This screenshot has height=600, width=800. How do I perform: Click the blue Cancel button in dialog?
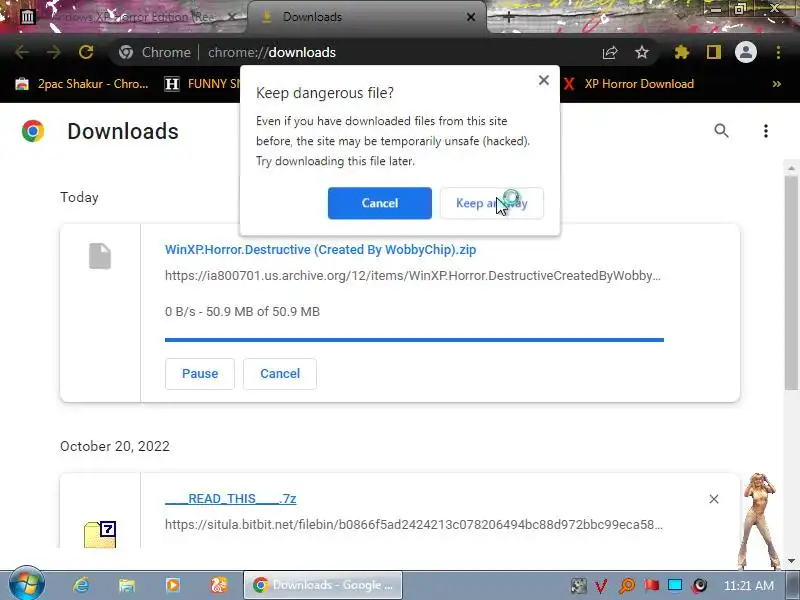pyautogui.click(x=380, y=203)
